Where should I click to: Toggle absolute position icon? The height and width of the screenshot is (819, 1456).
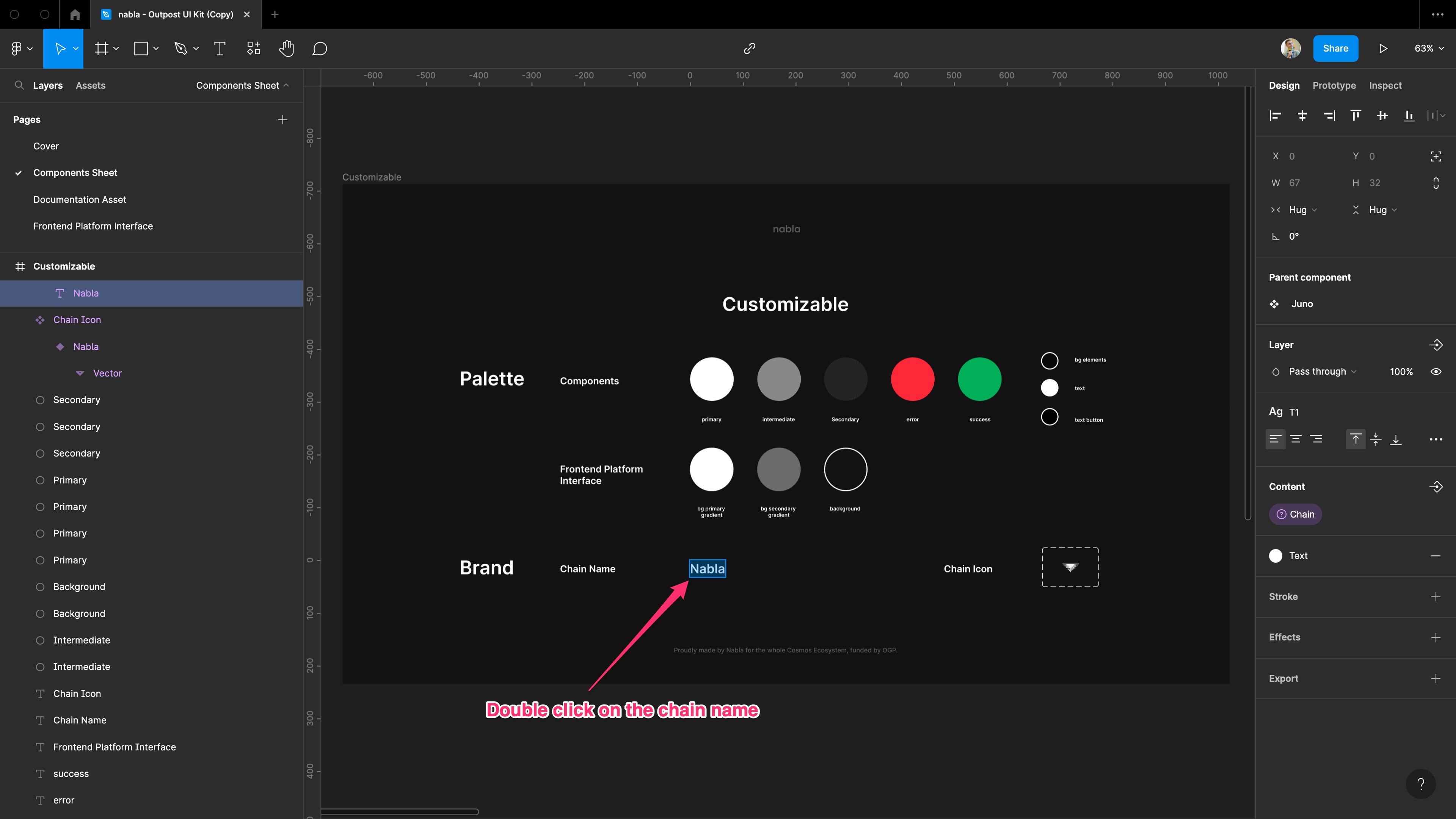click(1436, 157)
